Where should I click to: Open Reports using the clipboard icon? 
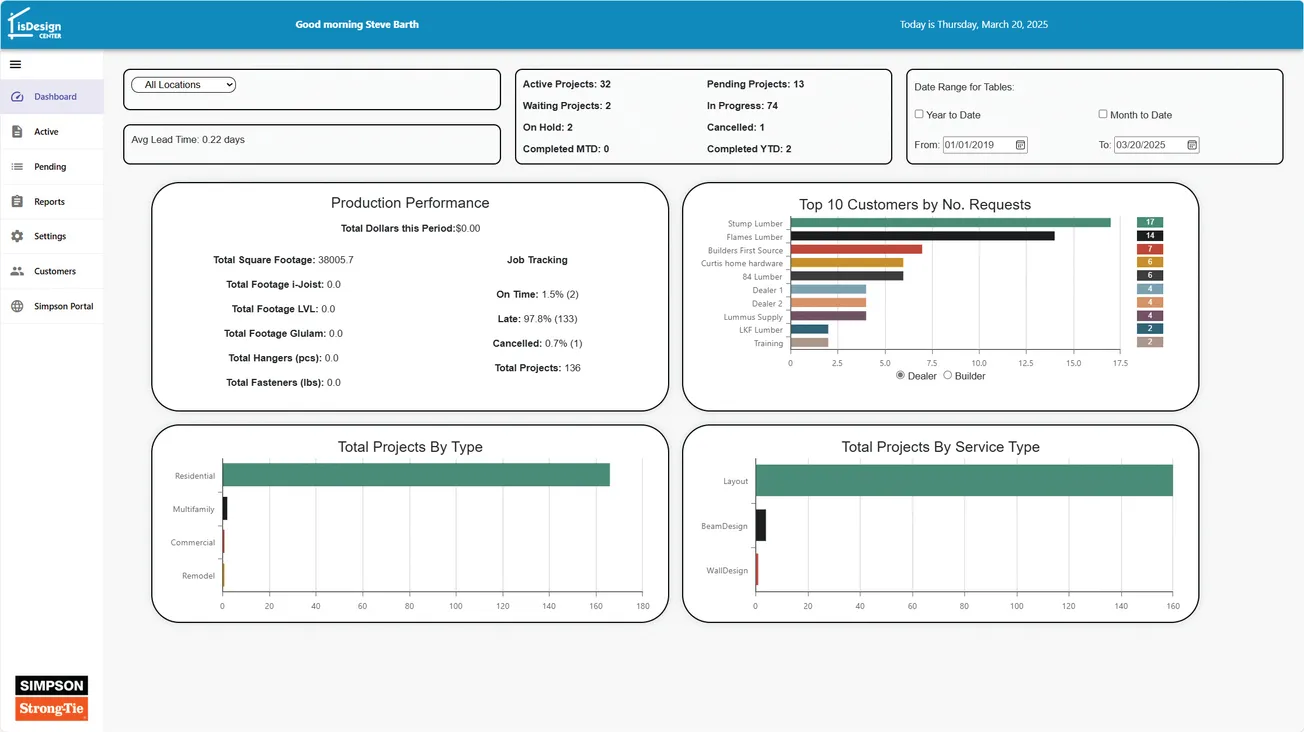coord(17,201)
